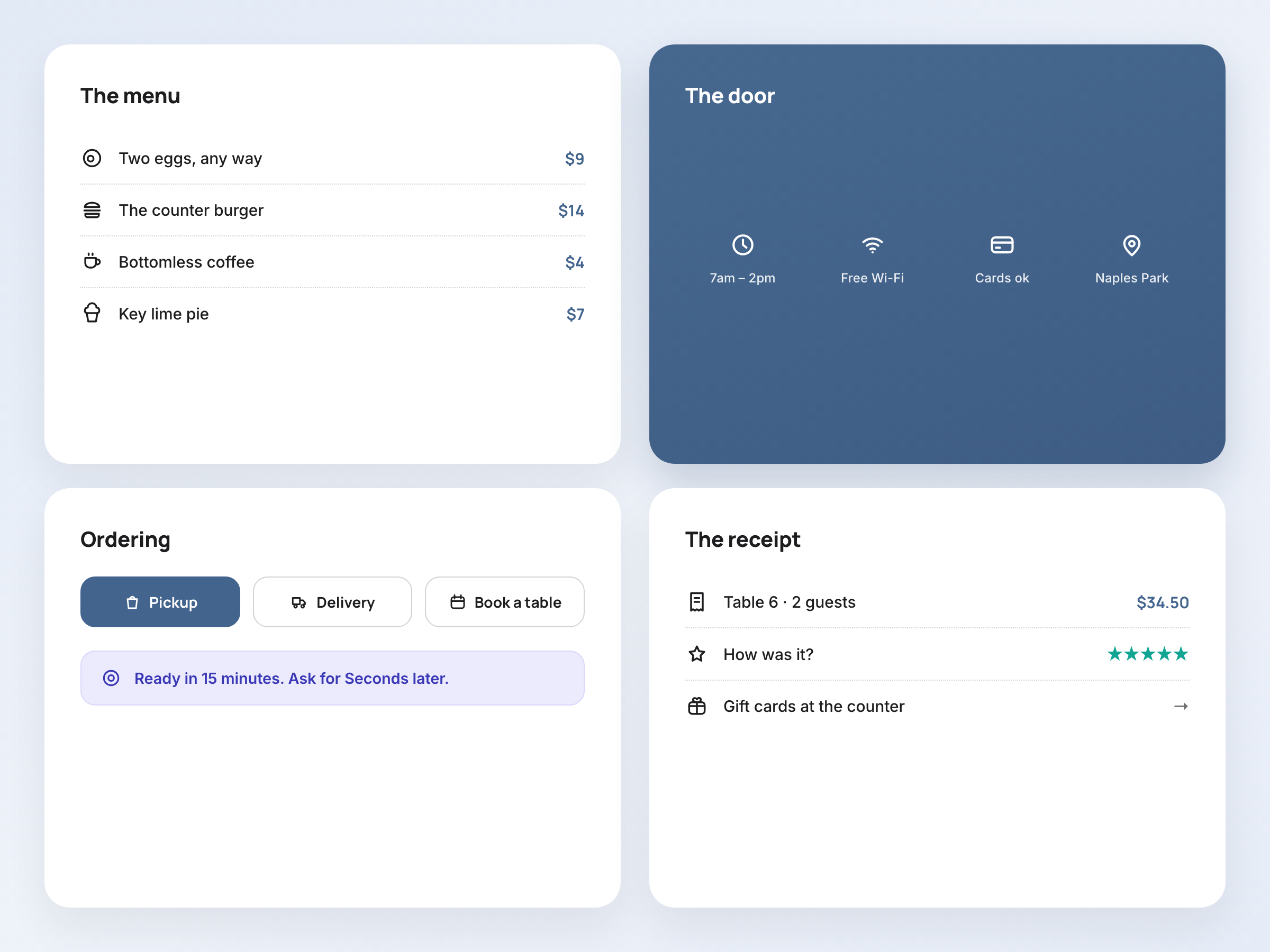The width and height of the screenshot is (1270, 952).
Task: Click The menu heading
Action: [130, 96]
